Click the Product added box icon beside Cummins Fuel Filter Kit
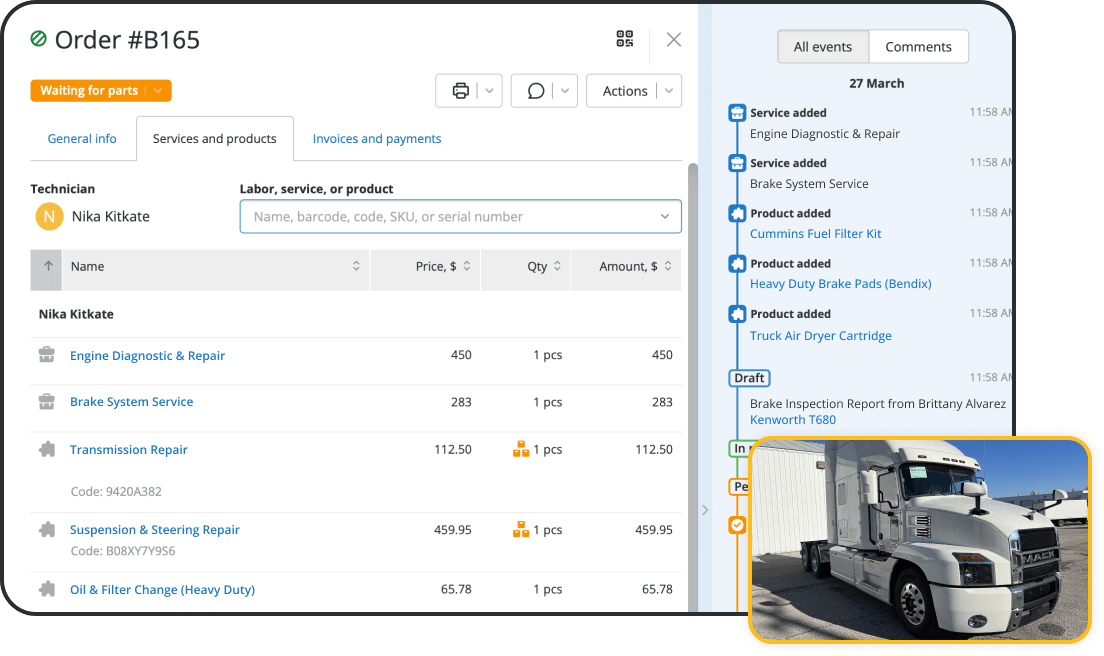Viewport: 1104px width, 656px height. [737, 213]
